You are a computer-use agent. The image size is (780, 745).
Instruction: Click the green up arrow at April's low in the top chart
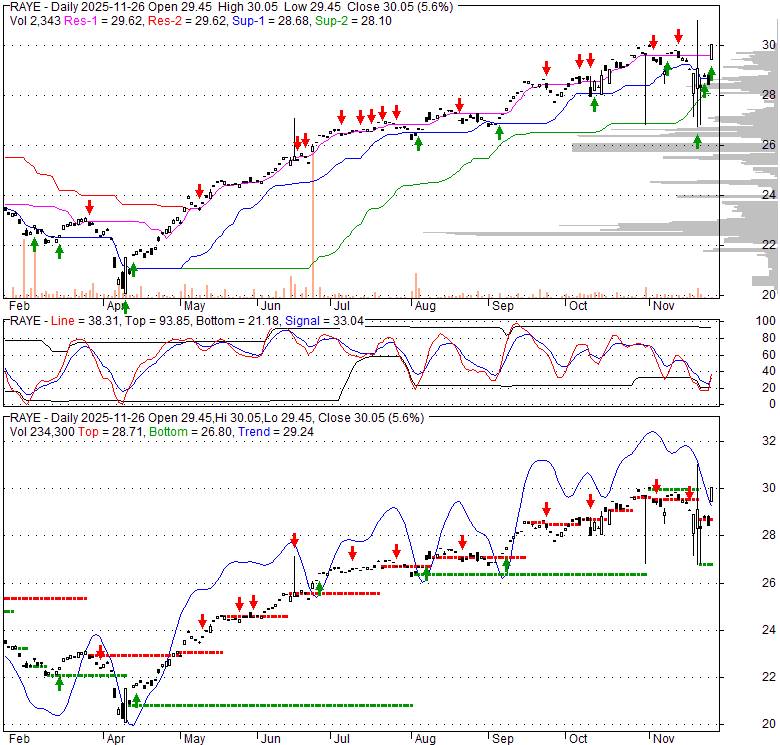click(x=125, y=280)
